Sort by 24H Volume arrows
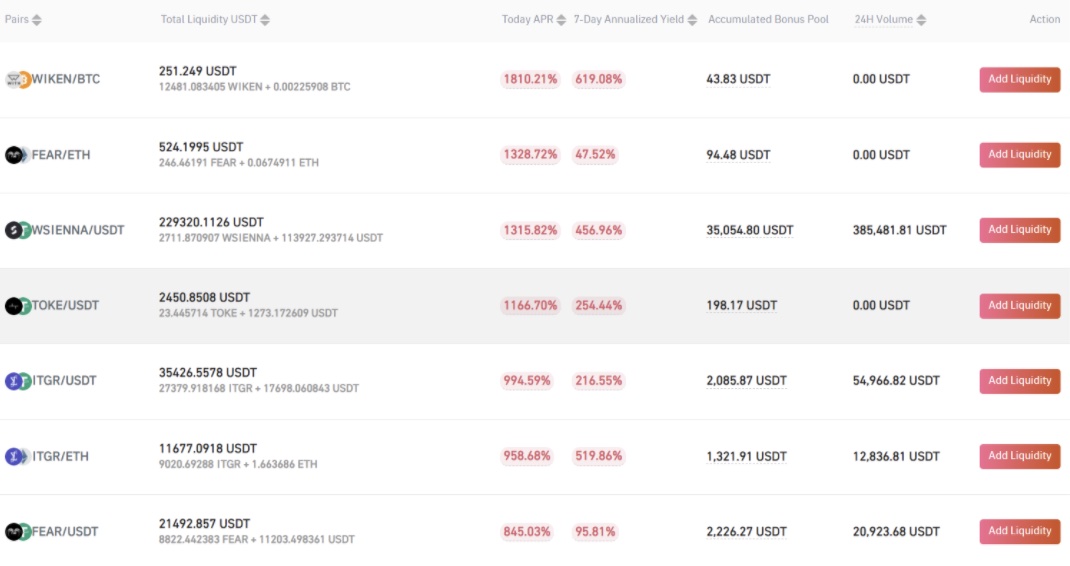 (921, 20)
